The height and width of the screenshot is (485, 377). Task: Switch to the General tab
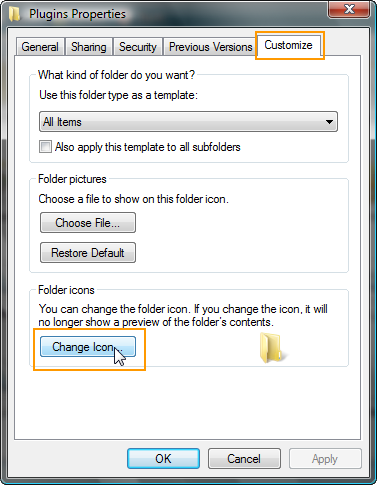tap(40, 47)
